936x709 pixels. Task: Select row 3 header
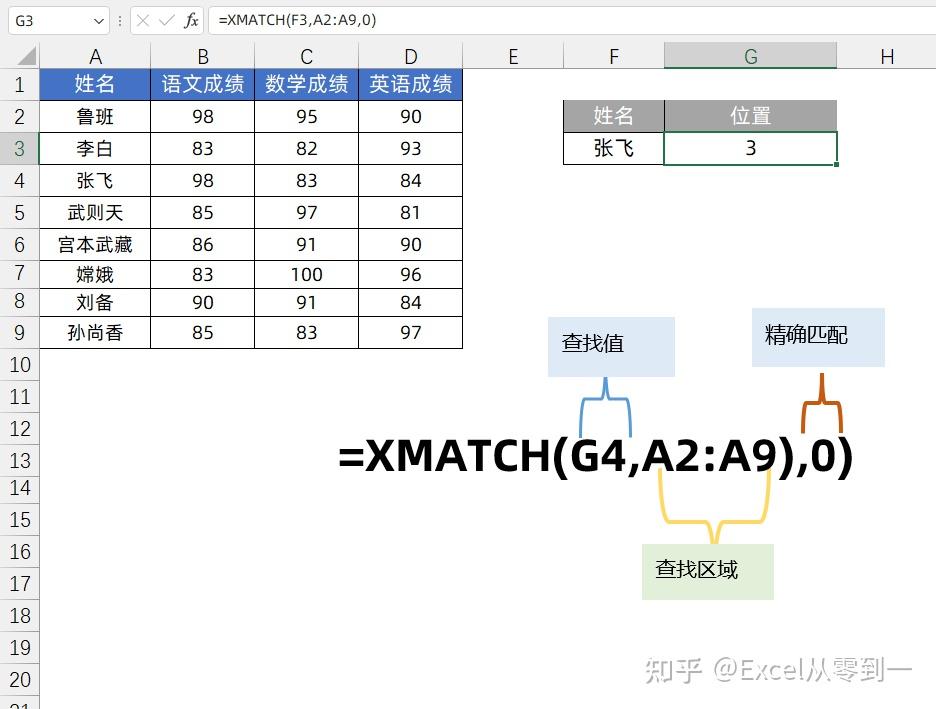click(x=19, y=148)
